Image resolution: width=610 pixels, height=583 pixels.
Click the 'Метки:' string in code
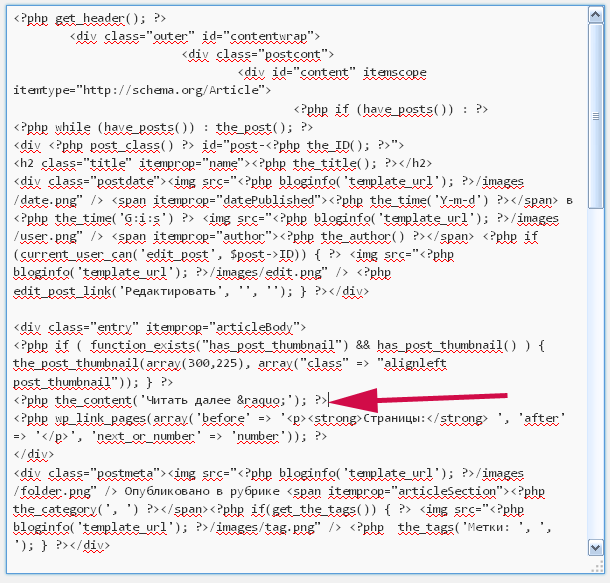(488, 527)
